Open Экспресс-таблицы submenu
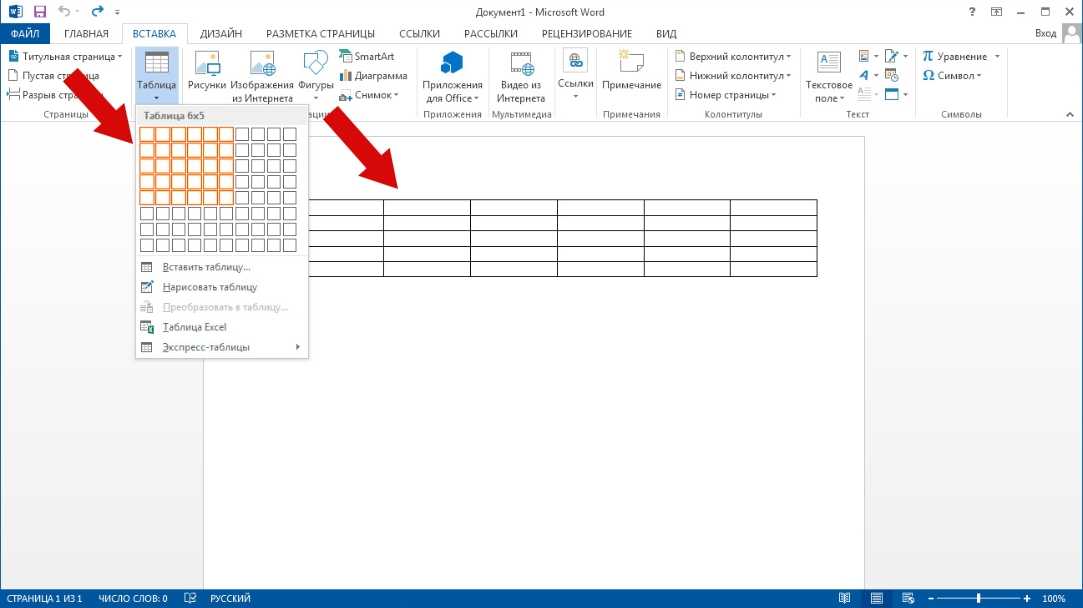The height and width of the screenshot is (608, 1083). click(222, 348)
